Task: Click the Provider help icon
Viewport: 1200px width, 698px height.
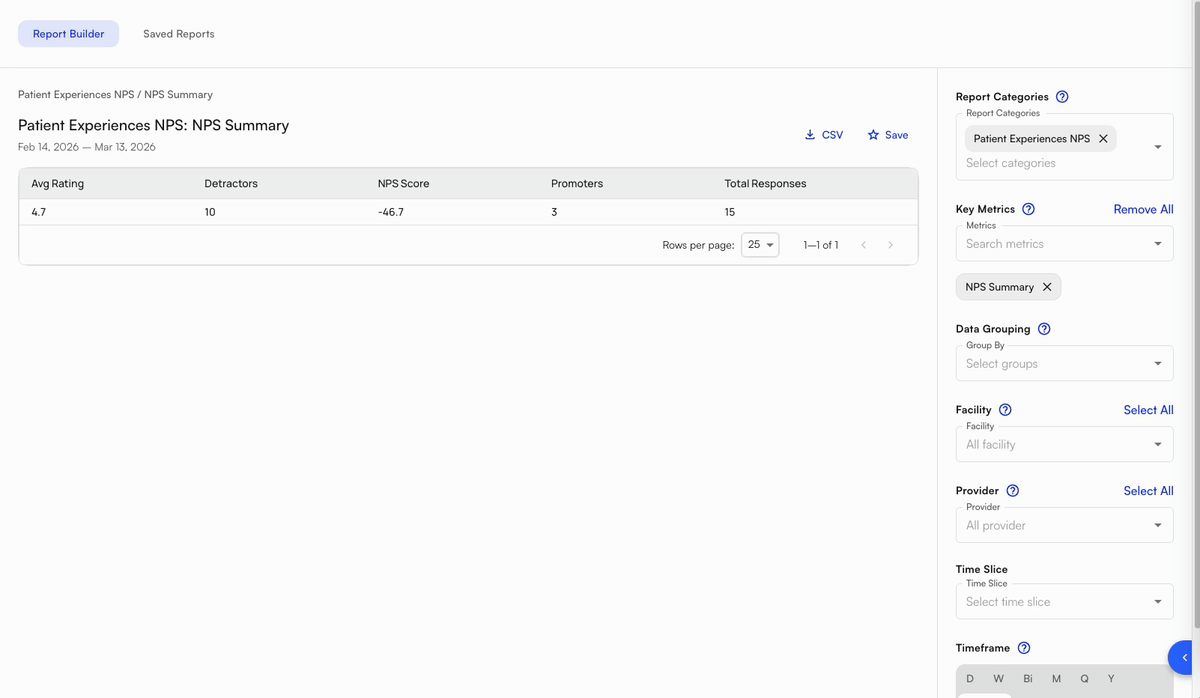Action: (1012, 490)
